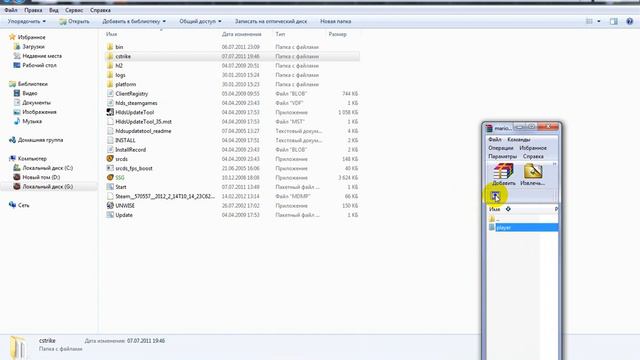
Task: Open the WinRAR Справка menu
Action: click(533, 156)
